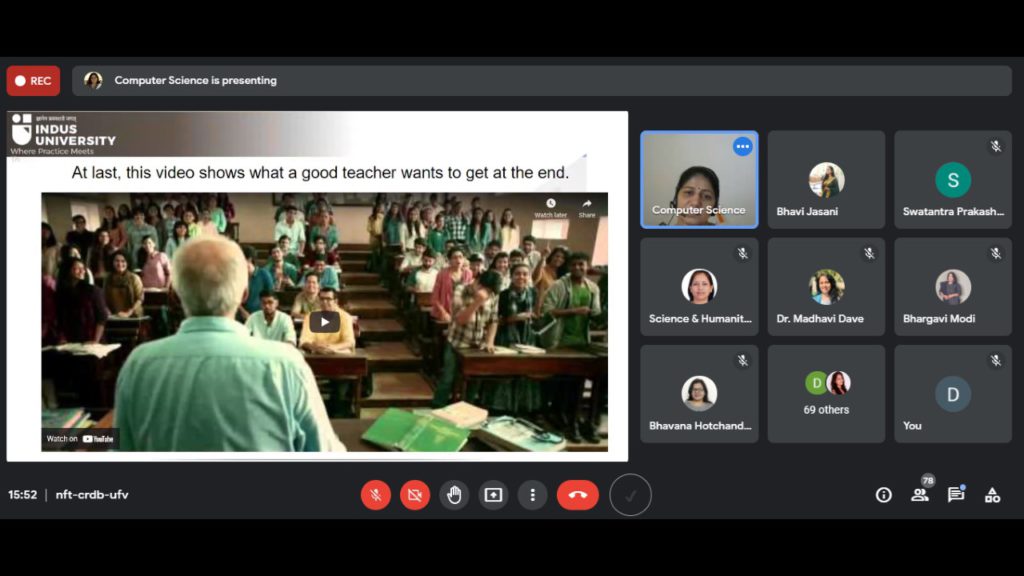The image size is (1024, 576).
Task: Toggle the microphone mute button
Action: point(376,495)
